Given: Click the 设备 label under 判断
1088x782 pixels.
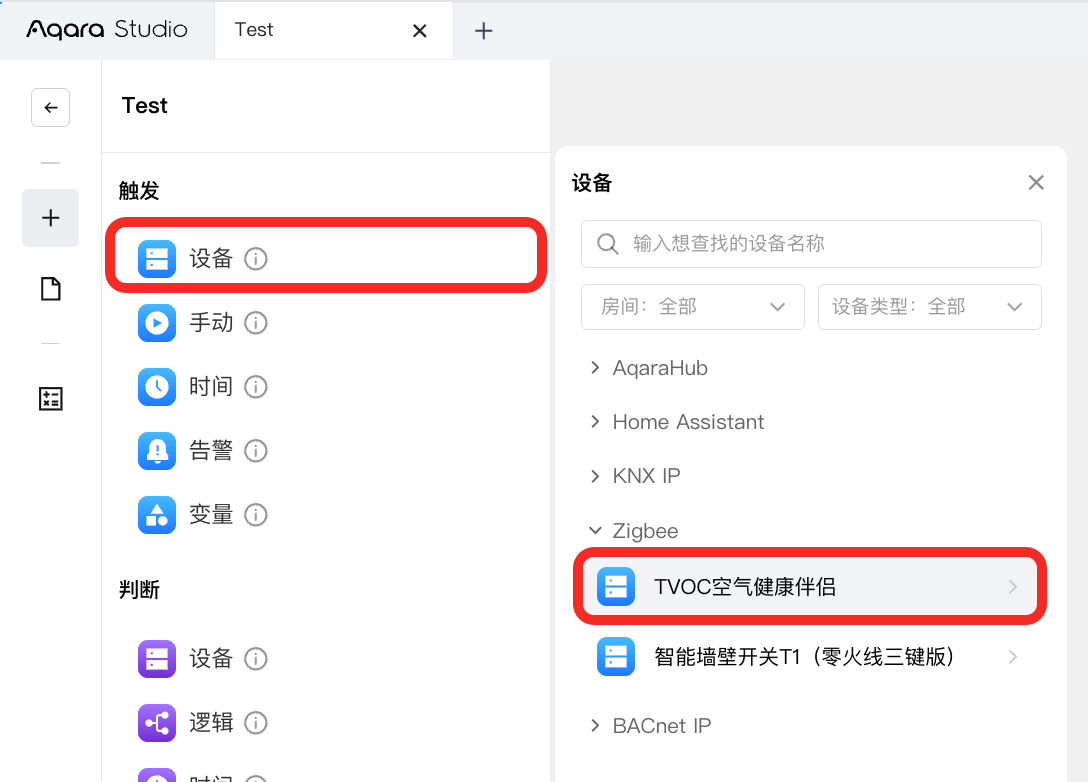Looking at the screenshot, I should click(211, 658).
